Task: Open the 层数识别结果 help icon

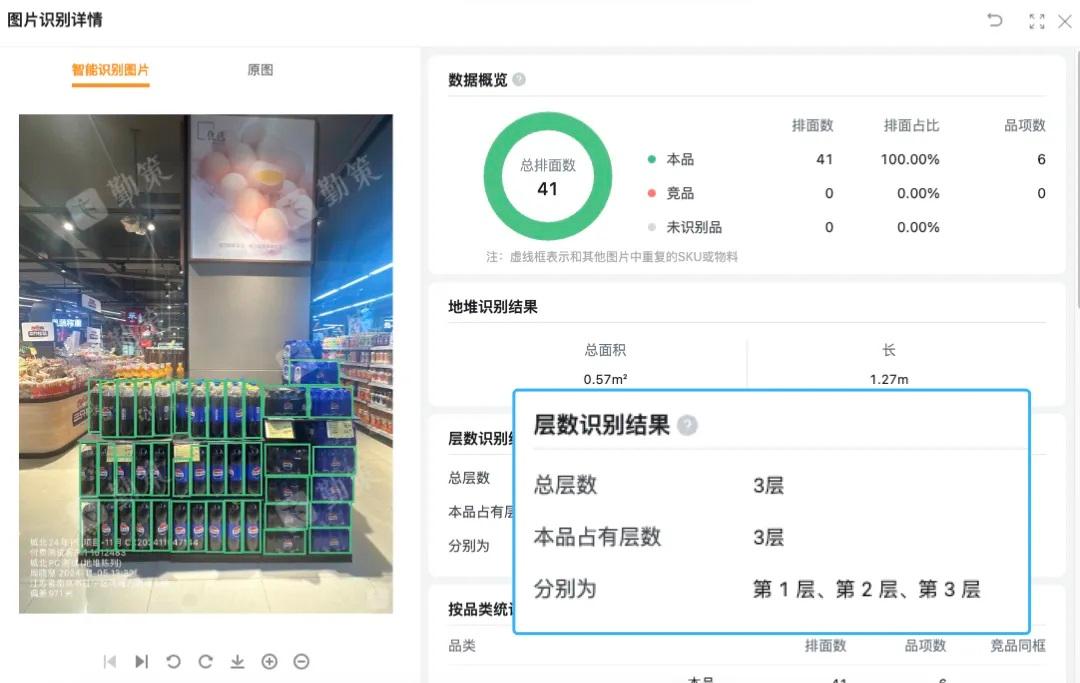Action: pos(687,425)
